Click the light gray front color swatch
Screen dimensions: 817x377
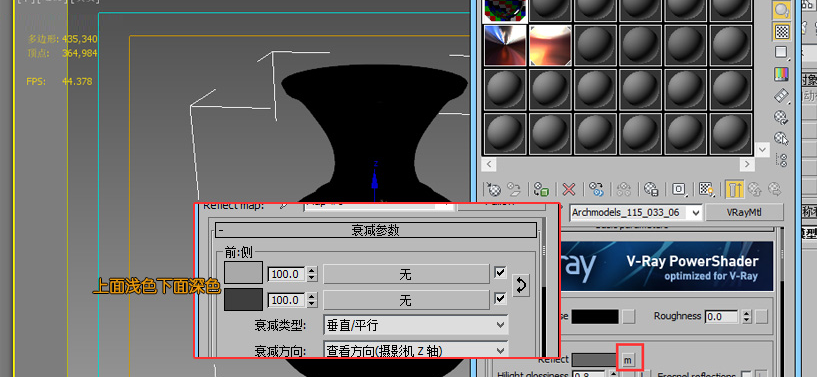point(243,273)
